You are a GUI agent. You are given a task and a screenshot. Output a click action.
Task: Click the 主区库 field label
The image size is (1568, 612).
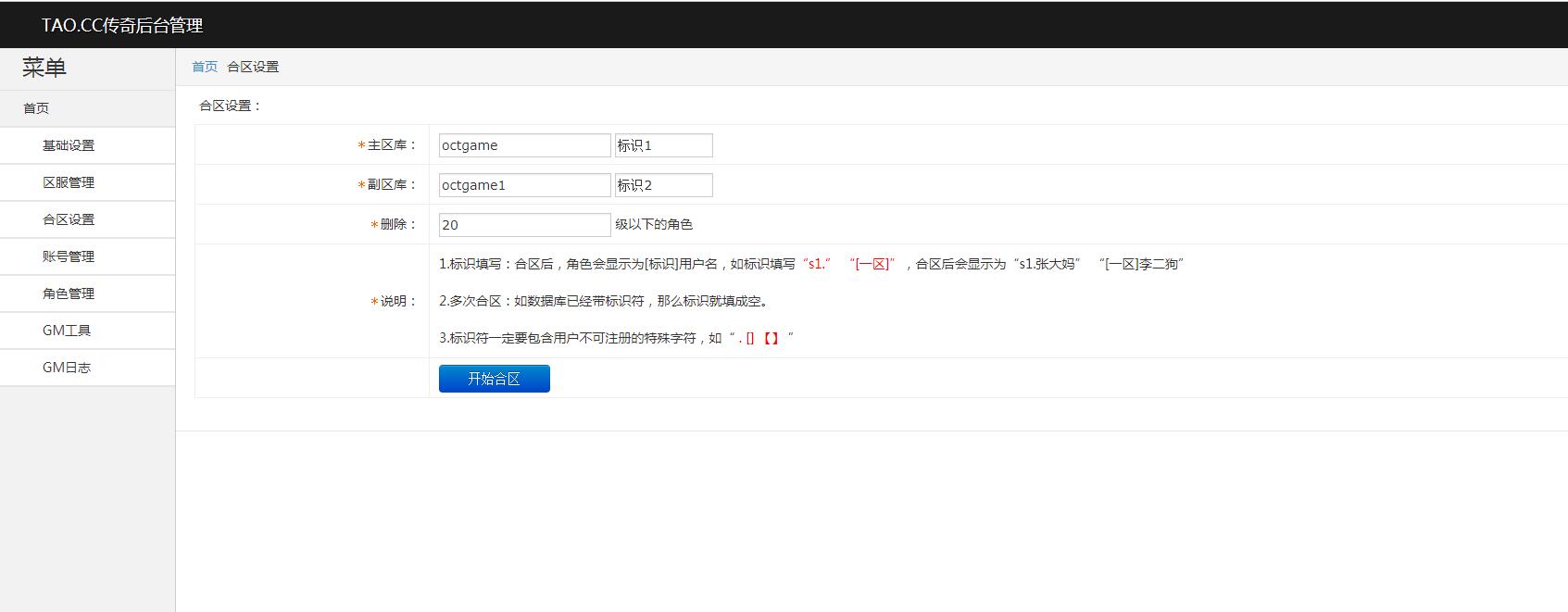pyautogui.click(x=392, y=145)
